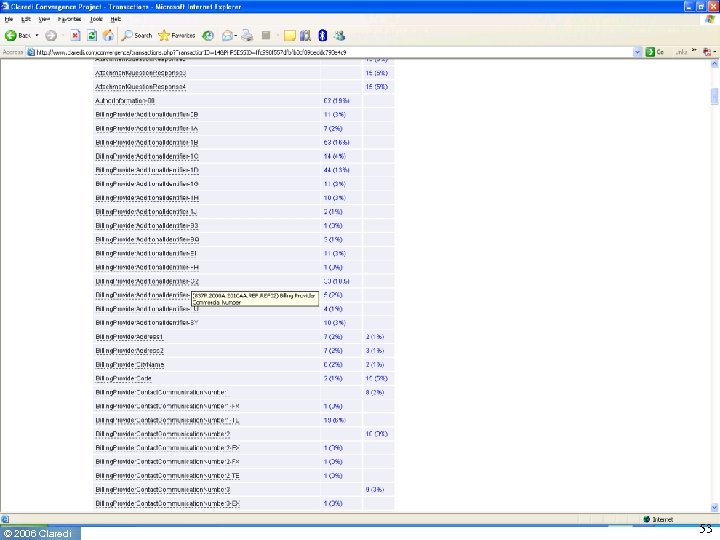This screenshot has width=720, height=540.
Task: Click the greyed Forward arrow button
Action: [51, 35]
